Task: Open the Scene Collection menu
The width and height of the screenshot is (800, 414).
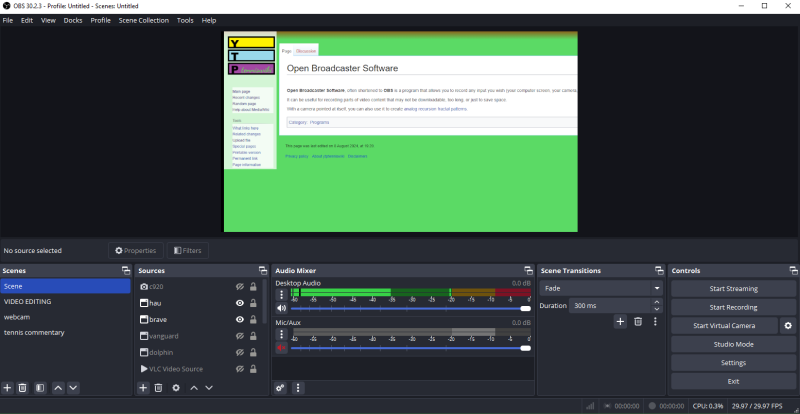Action: (144, 20)
